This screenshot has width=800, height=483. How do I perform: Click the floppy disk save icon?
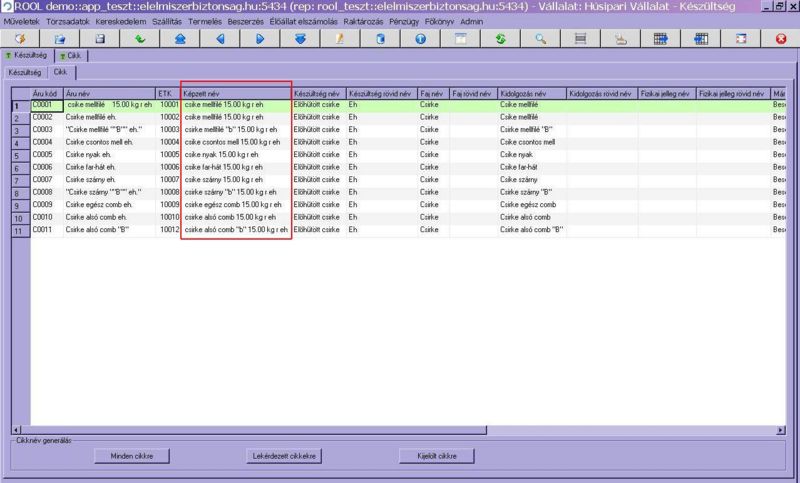(x=100, y=39)
